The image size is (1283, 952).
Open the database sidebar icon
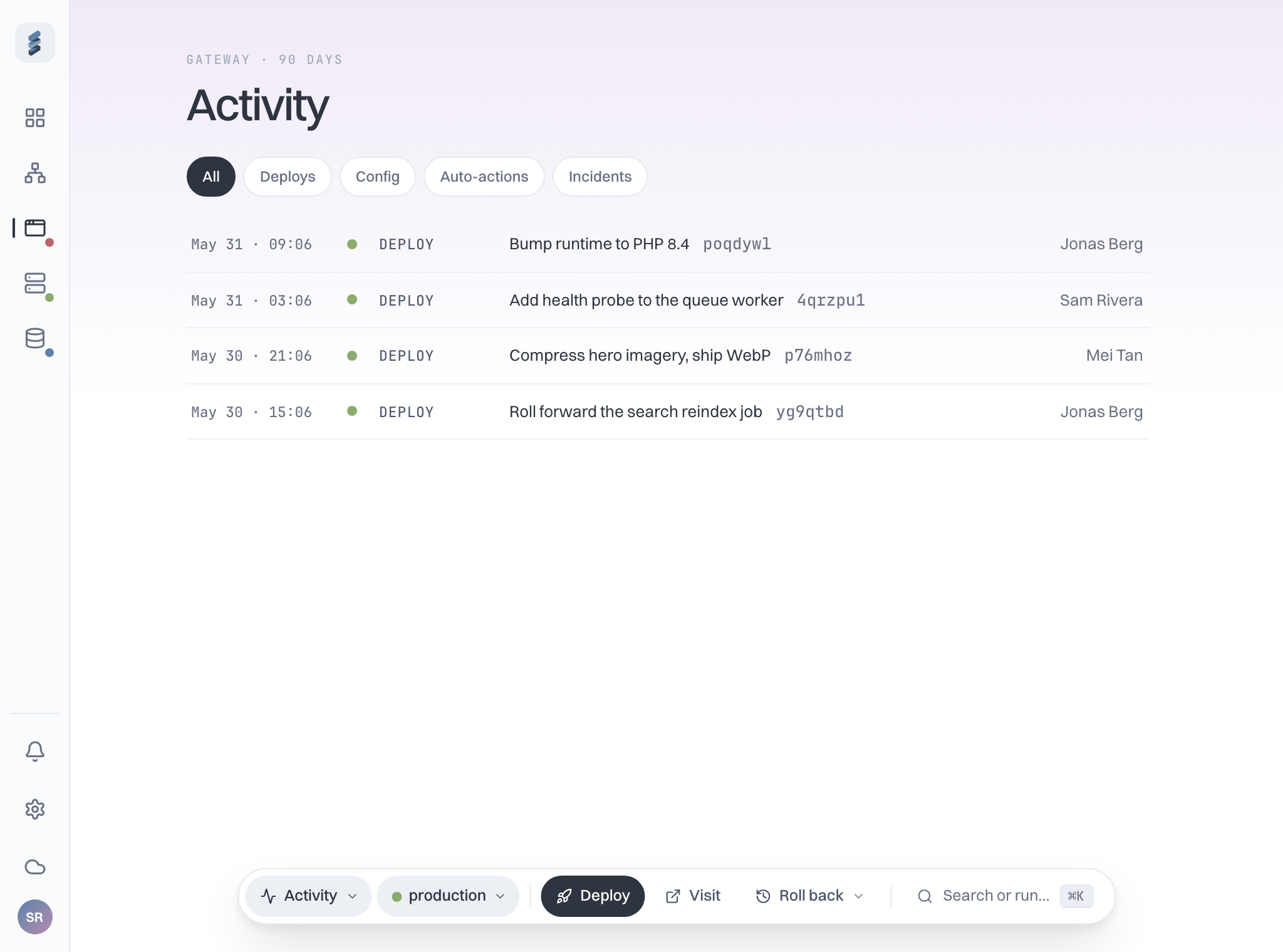tap(35, 338)
